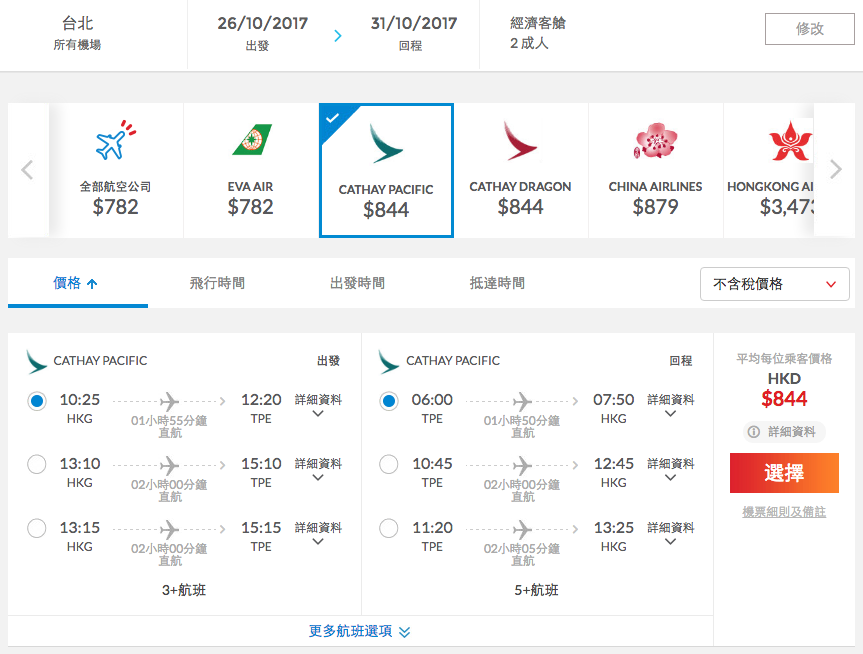Expand 詳細資料 for the 10:25 outbound flight
Screen dimensions: 863x654
[x=318, y=405]
